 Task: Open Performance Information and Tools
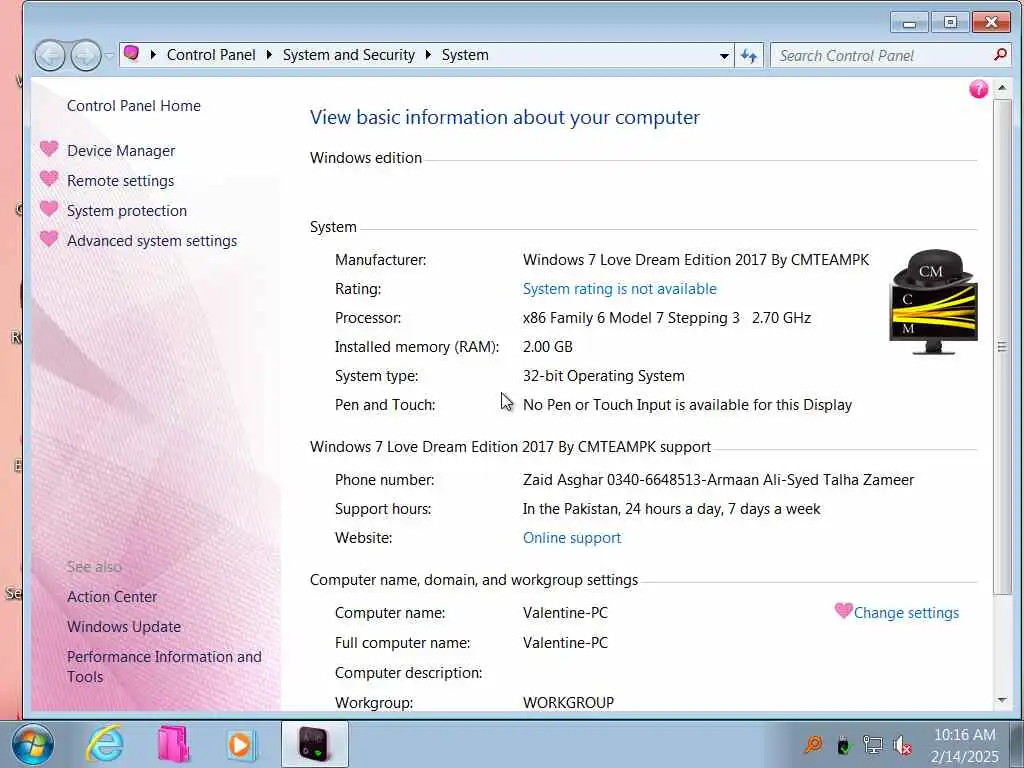(x=164, y=667)
